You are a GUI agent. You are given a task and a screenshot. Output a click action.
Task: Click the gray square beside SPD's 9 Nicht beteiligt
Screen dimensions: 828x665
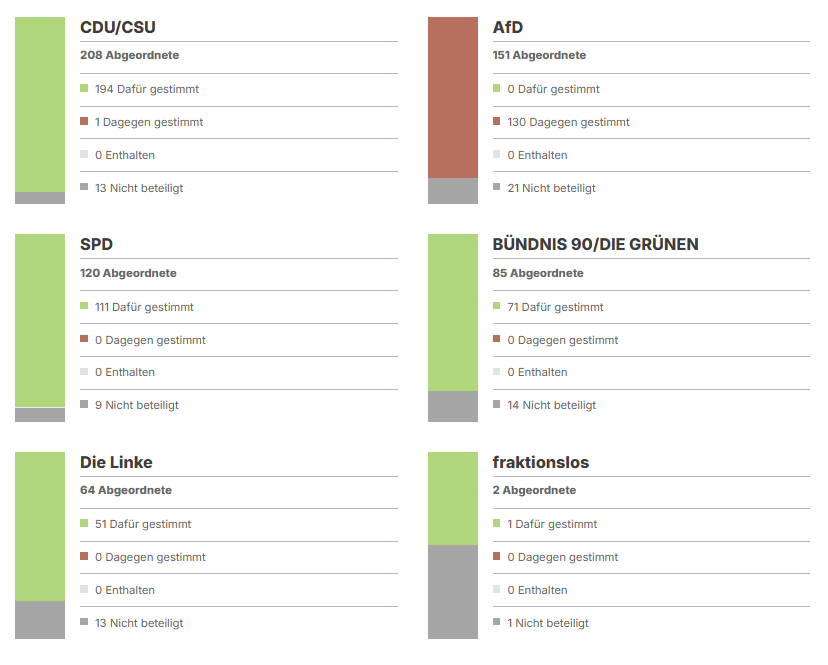(x=85, y=405)
